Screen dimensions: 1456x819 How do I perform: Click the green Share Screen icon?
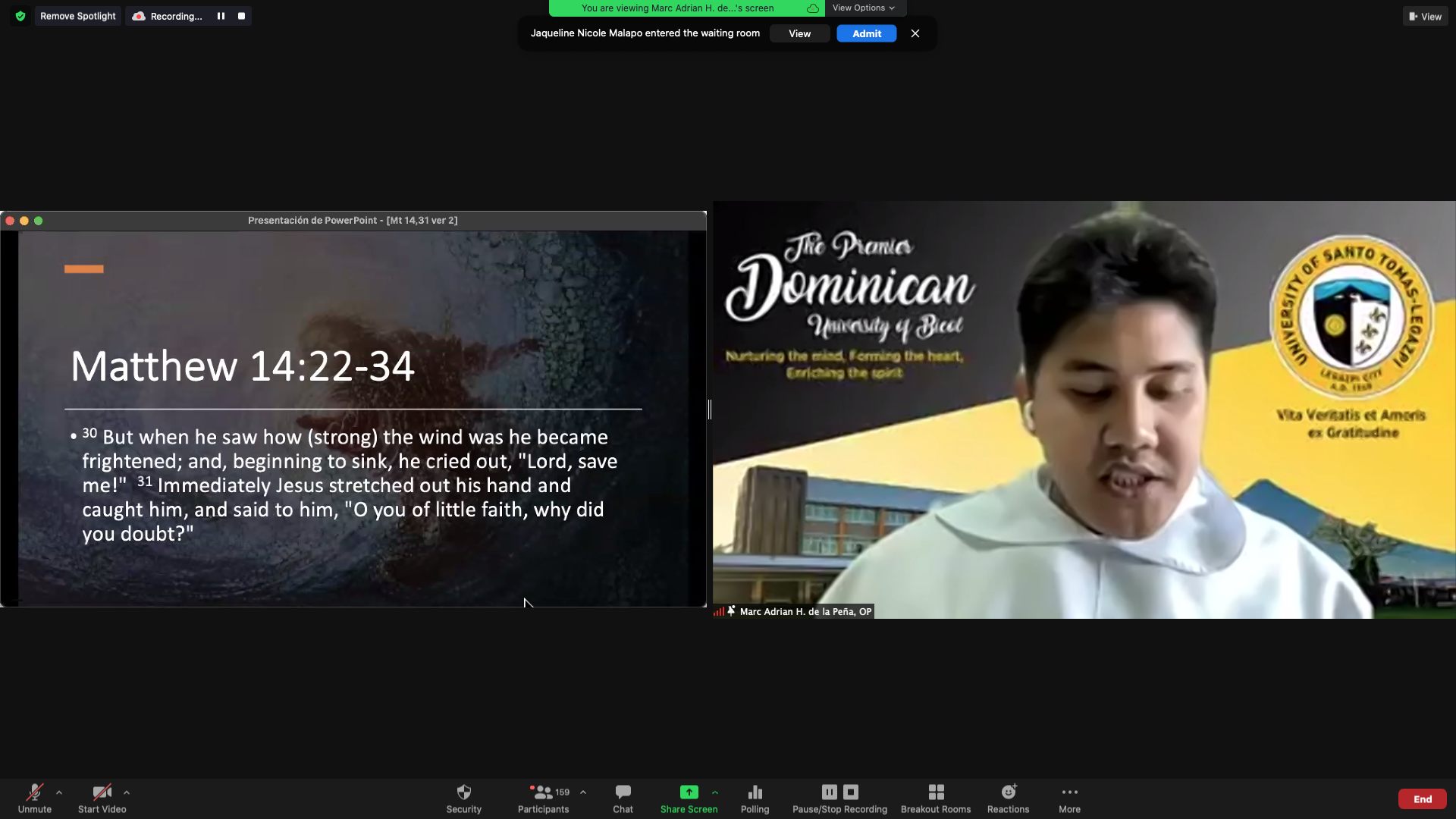pos(689,792)
